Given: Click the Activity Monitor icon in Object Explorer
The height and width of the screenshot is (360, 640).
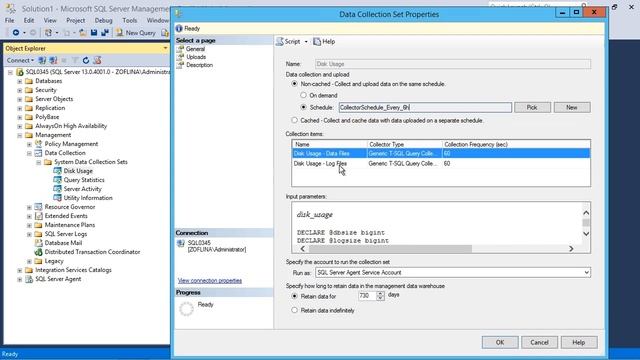Looking at the screenshot, I should pos(97,60).
